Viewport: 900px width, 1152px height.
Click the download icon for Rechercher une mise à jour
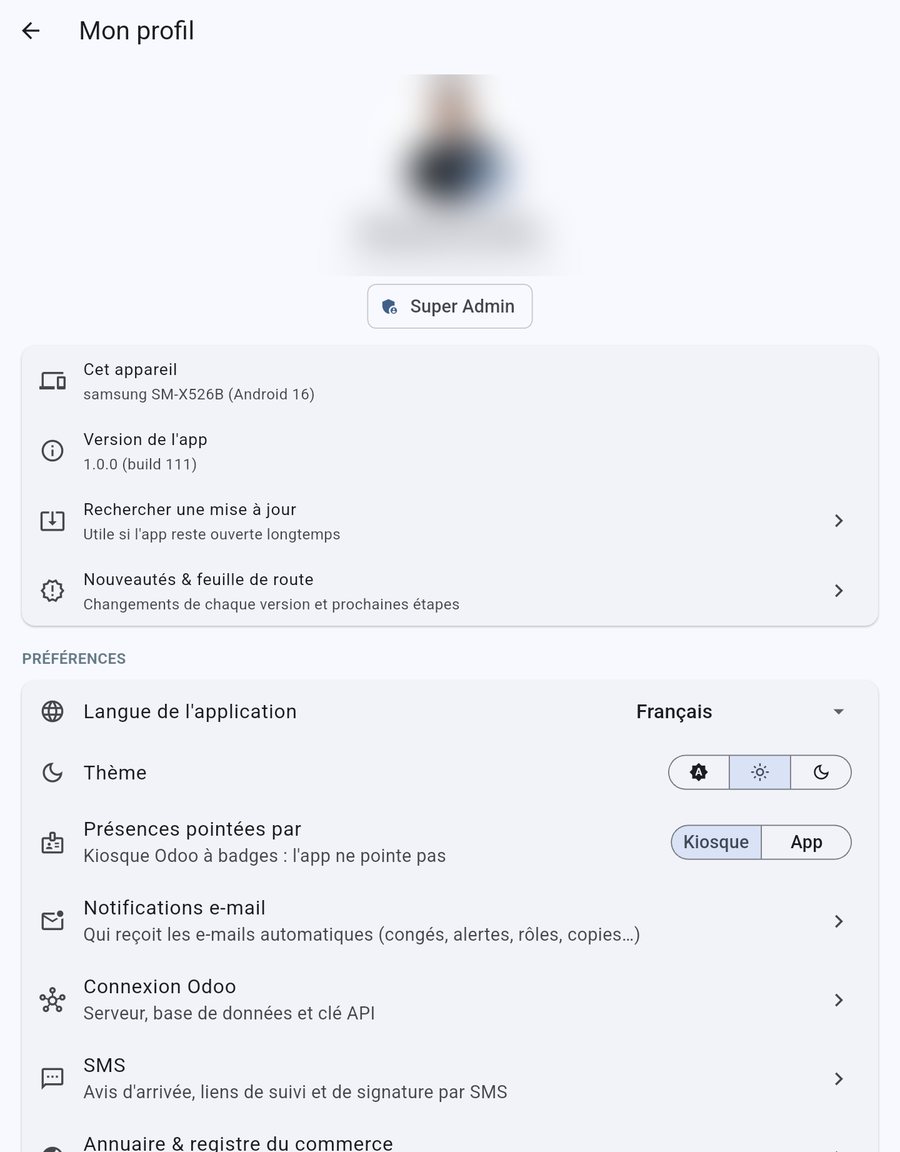pos(52,521)
